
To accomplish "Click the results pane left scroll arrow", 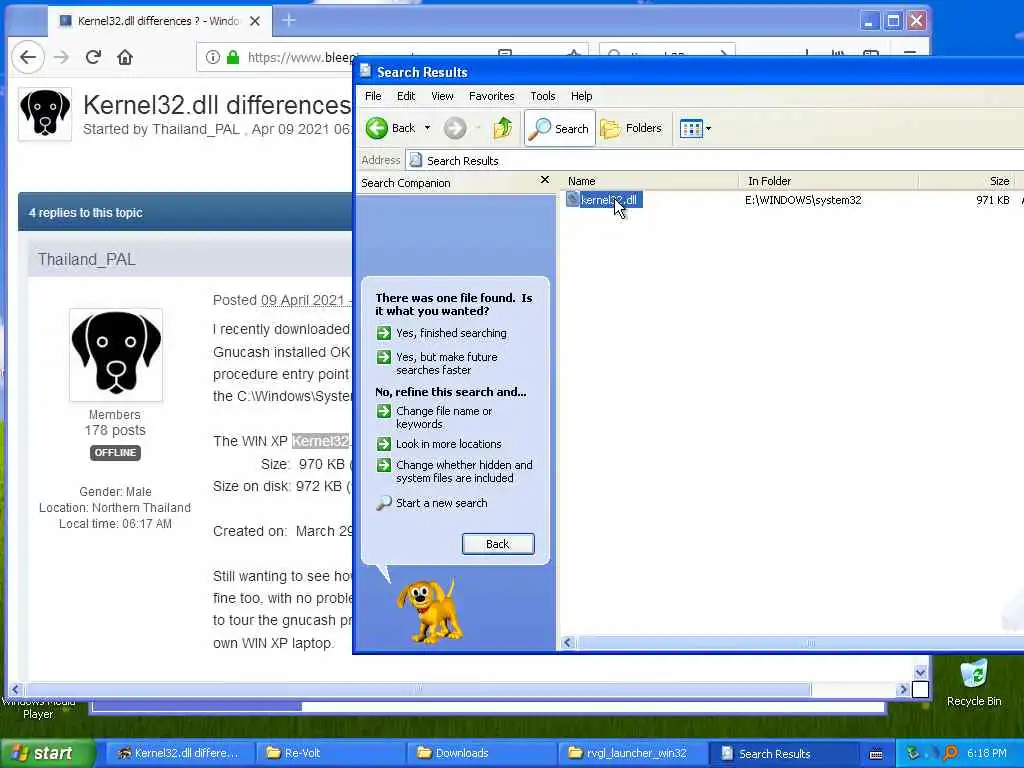I will pyautogui.click(x=568, y=643).
